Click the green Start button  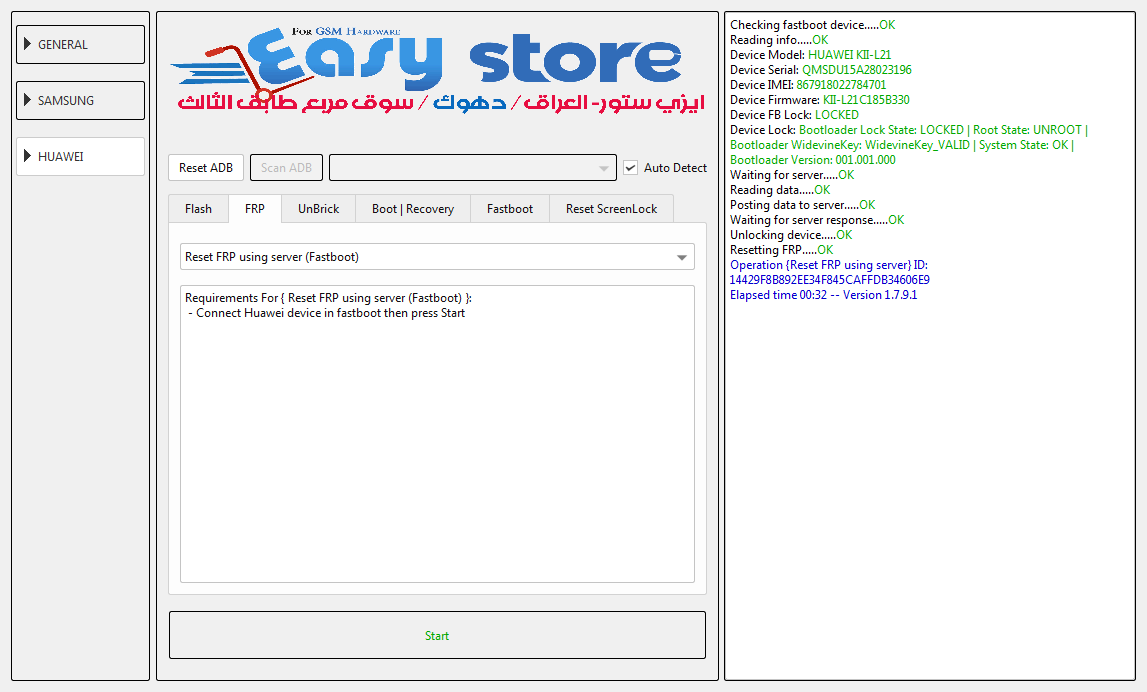click(x=437, y=636)
